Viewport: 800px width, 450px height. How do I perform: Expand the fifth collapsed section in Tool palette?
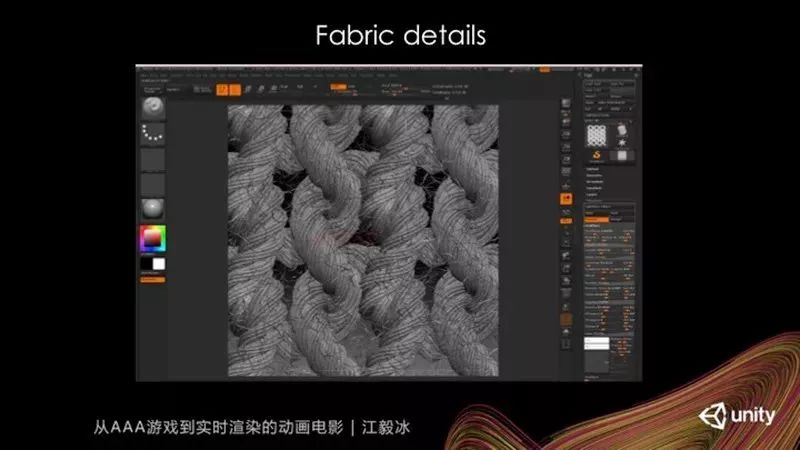point(592,194)
